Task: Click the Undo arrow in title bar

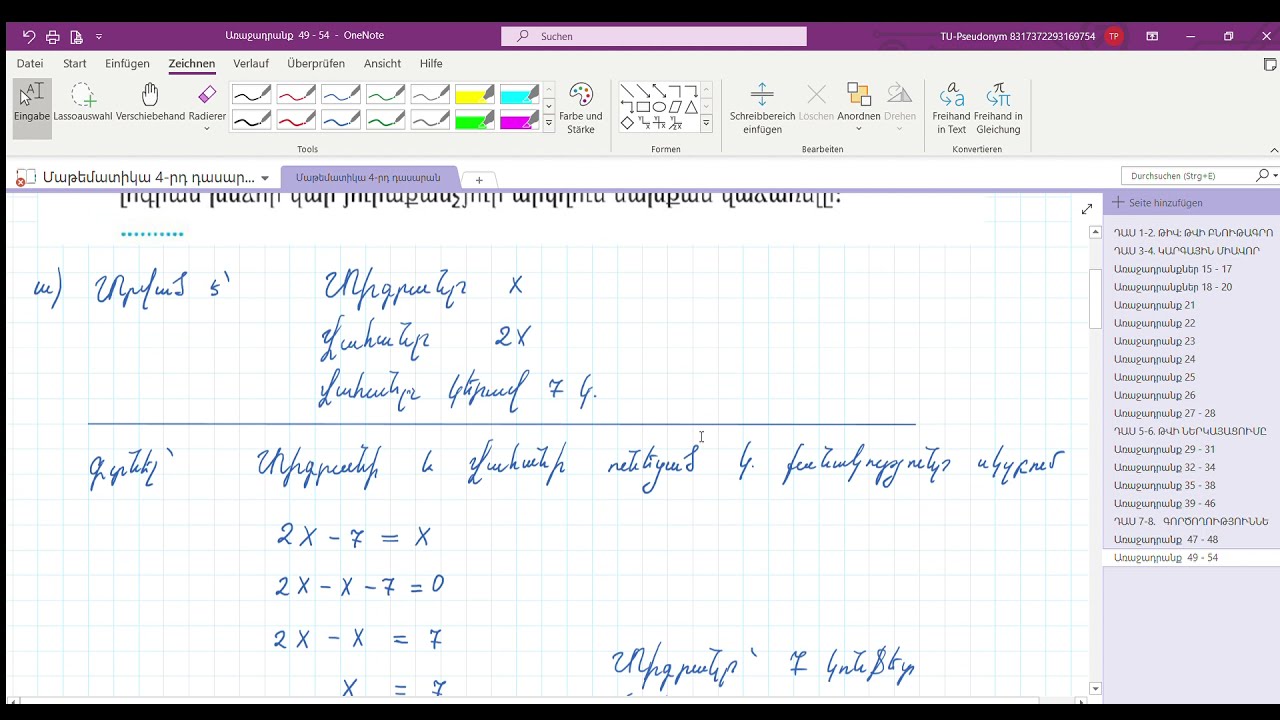Action: pyautogui.click(x=29, y=36)
